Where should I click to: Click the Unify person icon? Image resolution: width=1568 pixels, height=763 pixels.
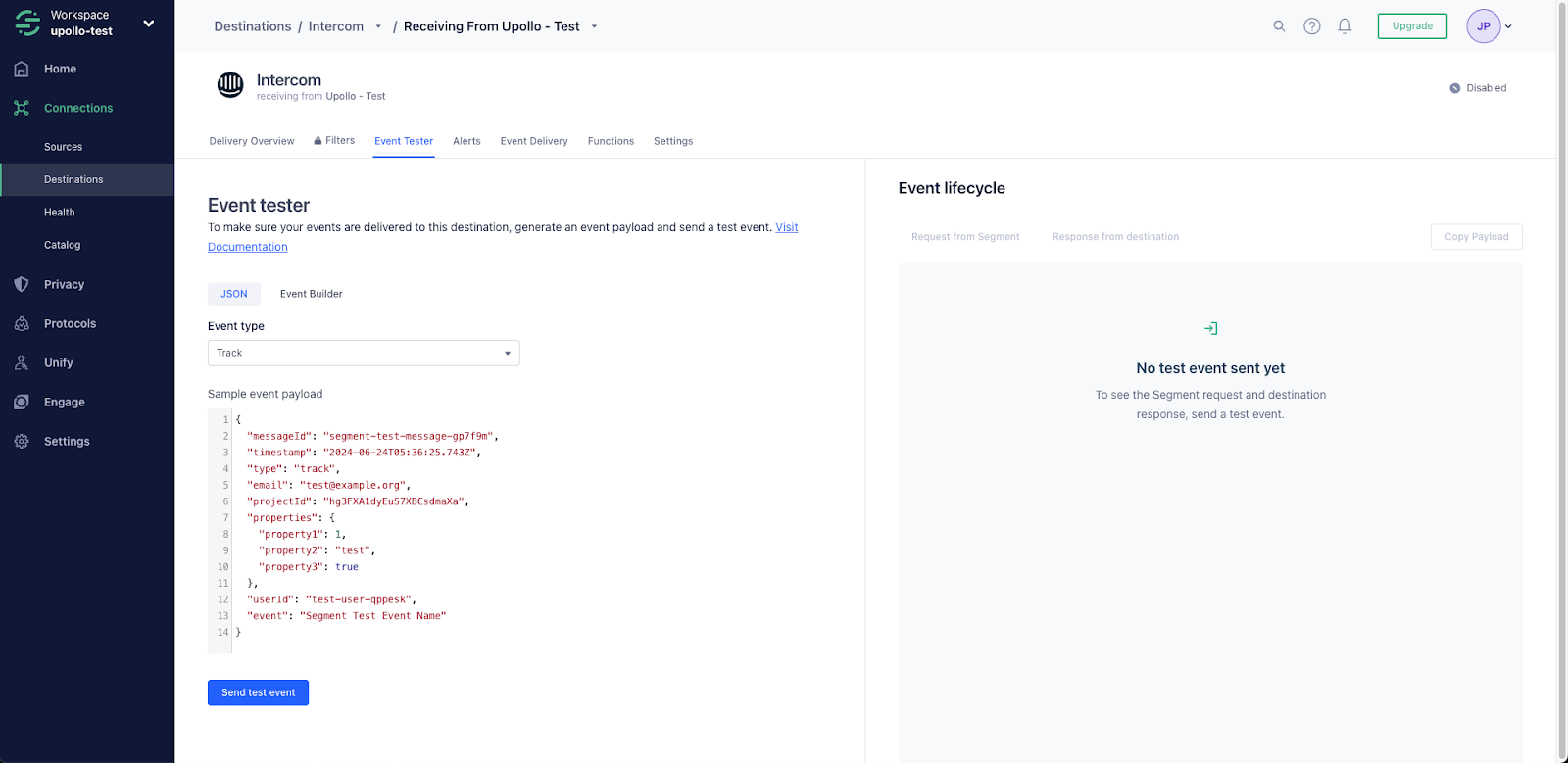click(22, 362)
